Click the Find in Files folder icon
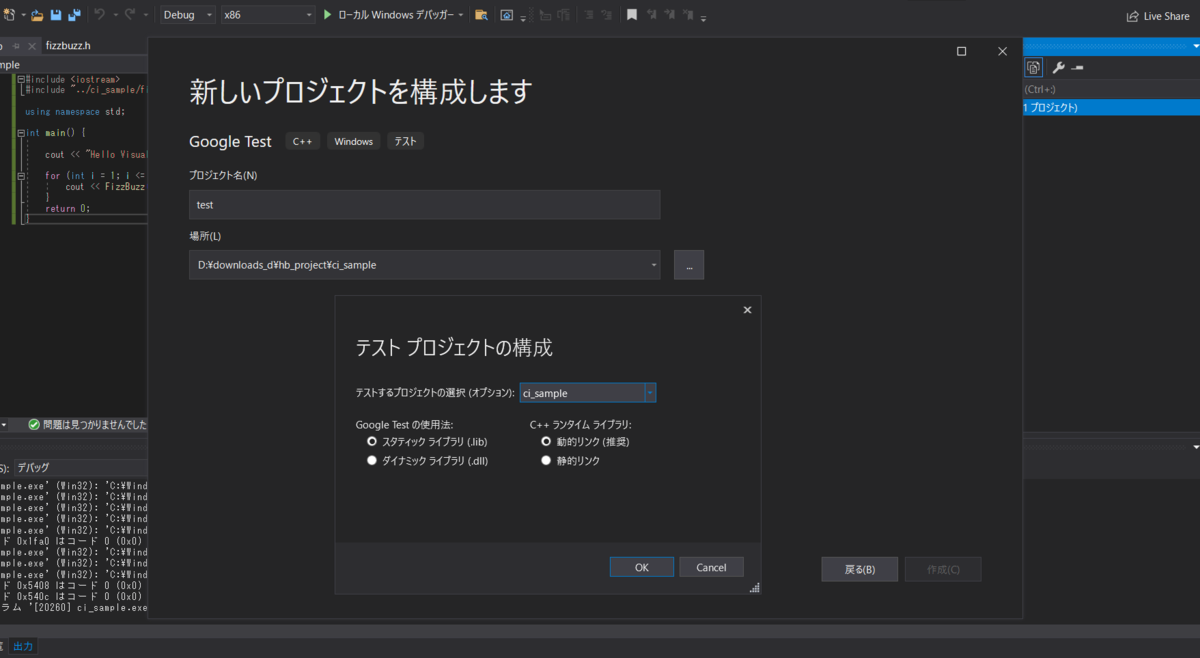1200x658 pixels. (481, 15)
